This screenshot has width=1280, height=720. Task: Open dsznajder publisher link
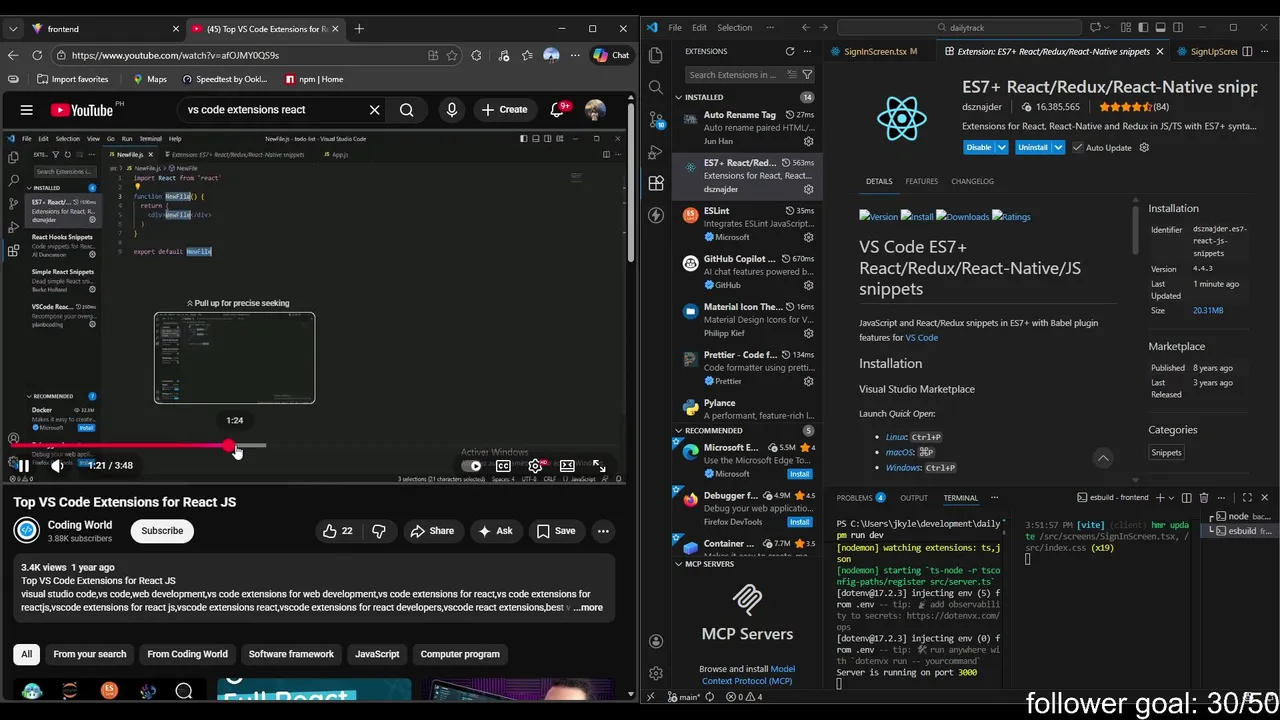pos(981,107)
